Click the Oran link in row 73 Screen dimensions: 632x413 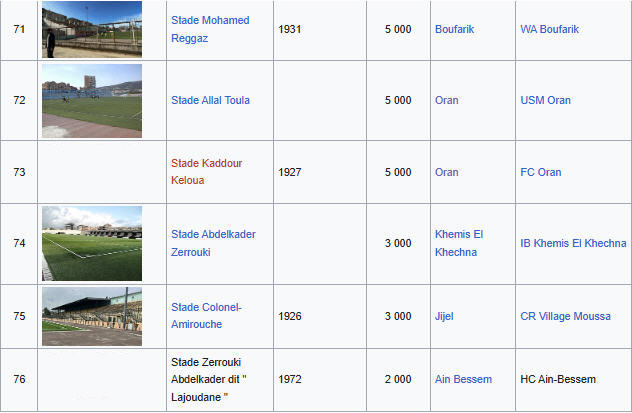tap(447, 172)
